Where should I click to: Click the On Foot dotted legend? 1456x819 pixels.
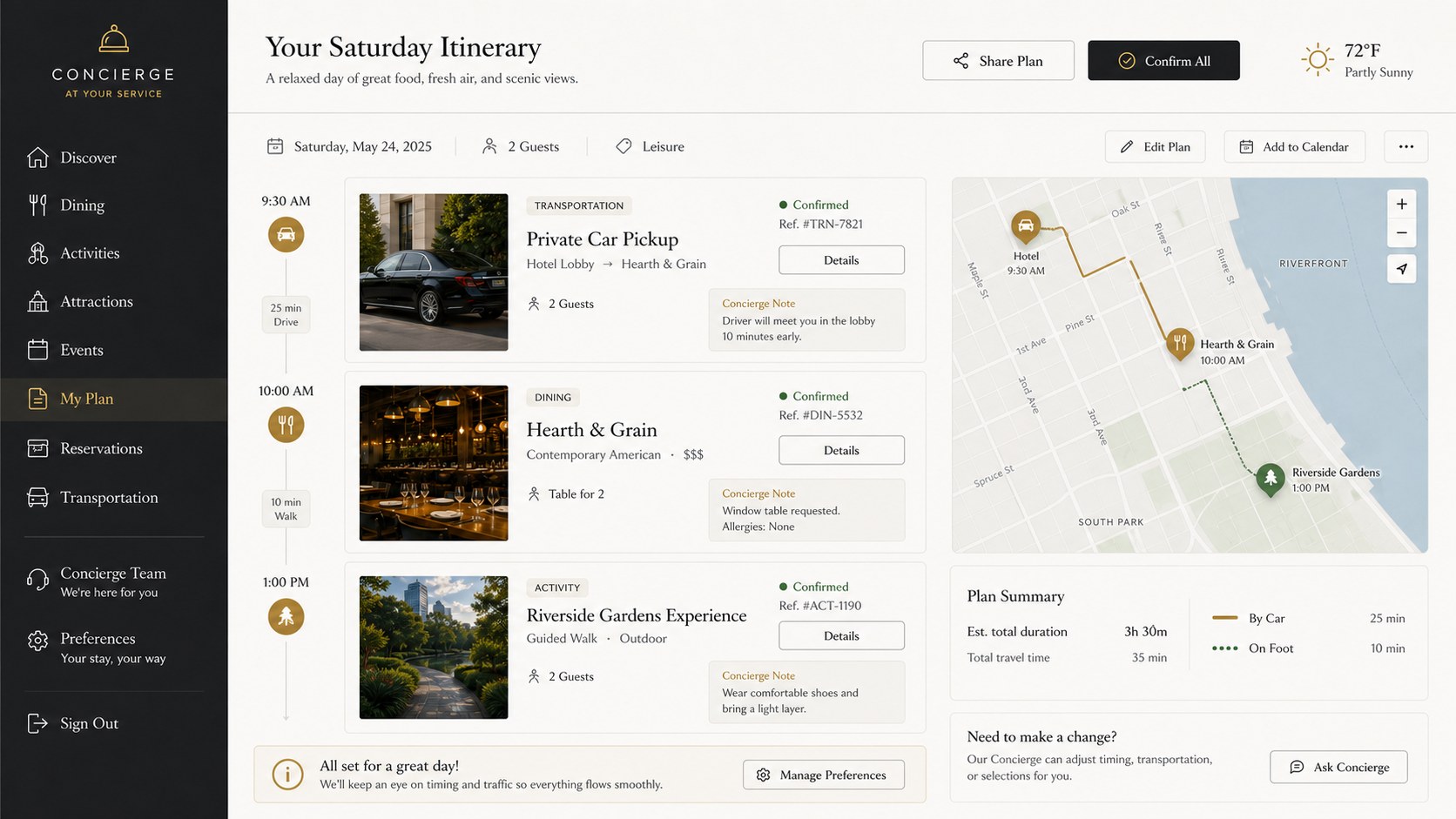point(1224,648)
